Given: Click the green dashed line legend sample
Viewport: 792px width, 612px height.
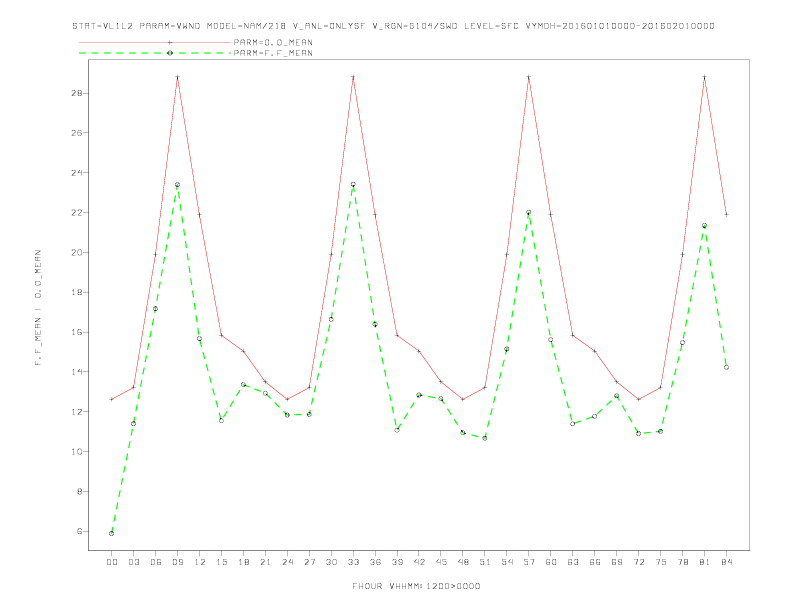Looking at the screenshot, I should 155,53.
